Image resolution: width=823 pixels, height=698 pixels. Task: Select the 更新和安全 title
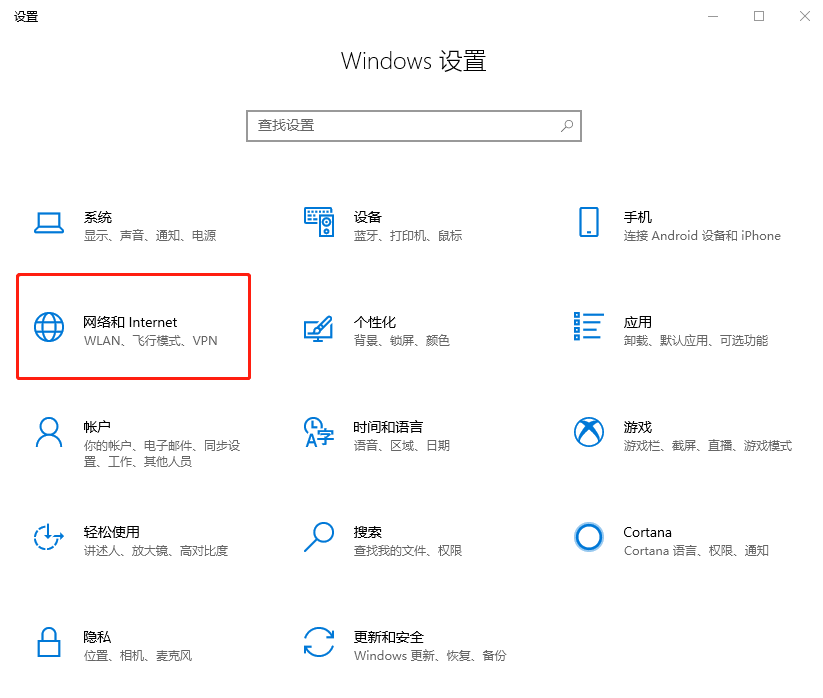(x=388, y=637)
